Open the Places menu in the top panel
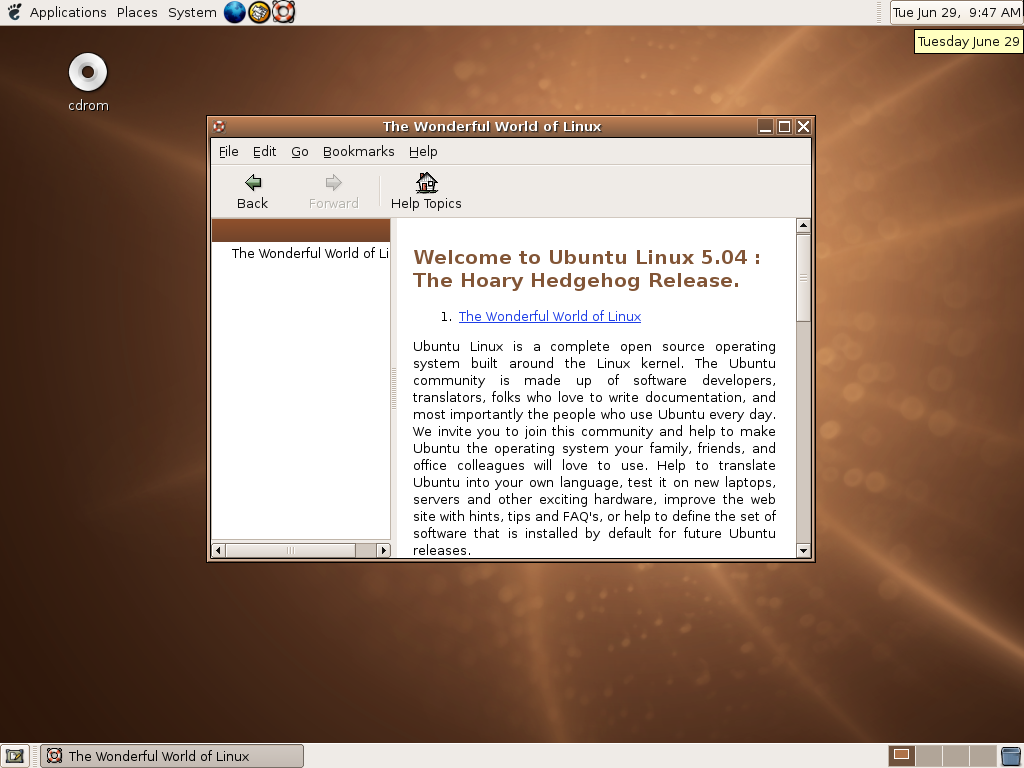Image resolution: width=1024 pixels, height=768 pixels. click(137, 12)
